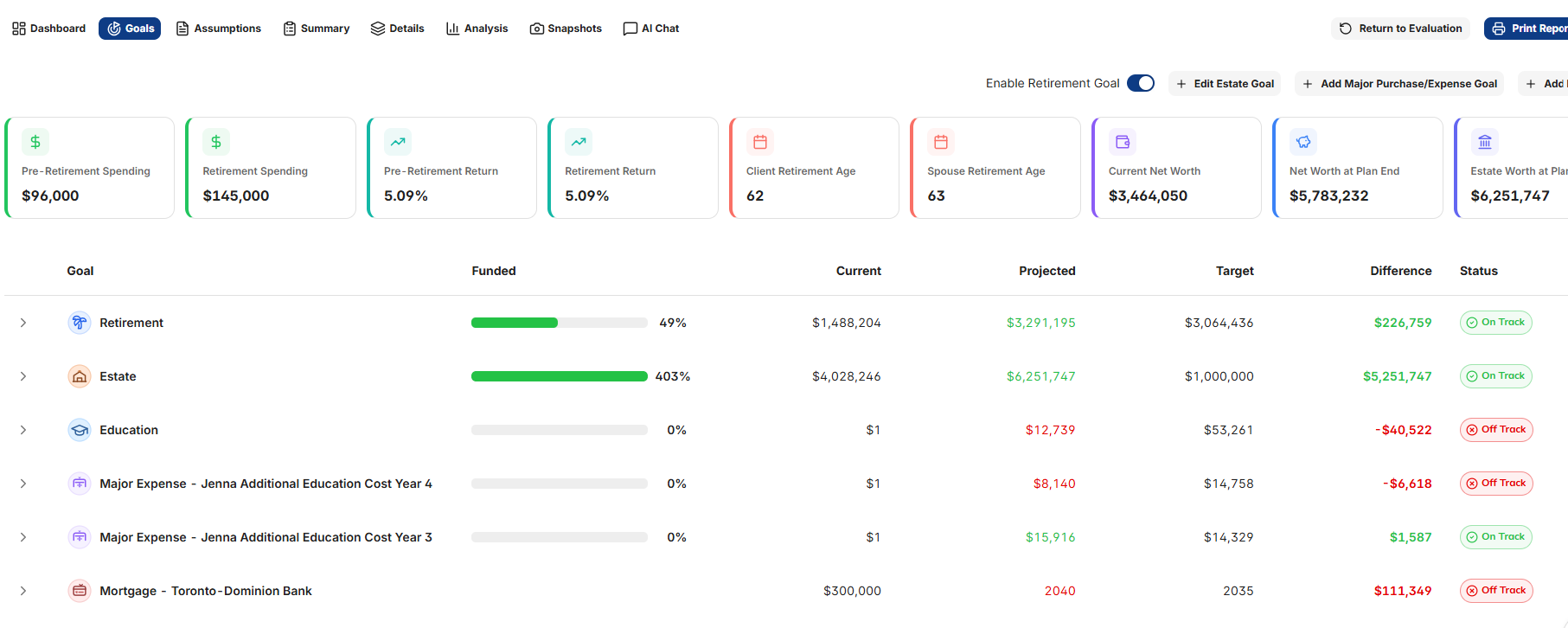Click Return to Evaluation button

[1400, 29]
